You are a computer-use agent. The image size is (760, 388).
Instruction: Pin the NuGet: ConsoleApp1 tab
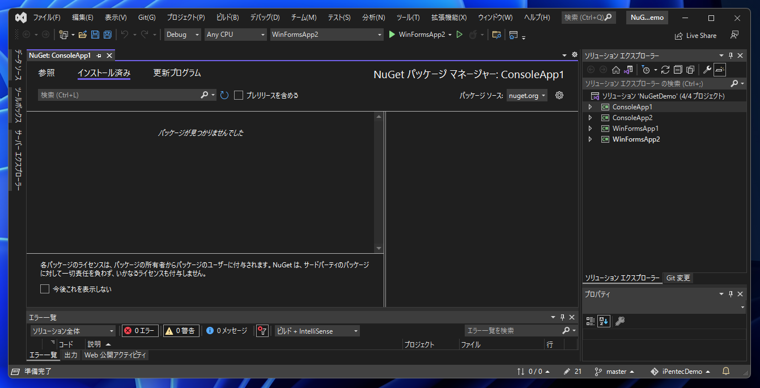pyautogui.click(x=99, y=56)
